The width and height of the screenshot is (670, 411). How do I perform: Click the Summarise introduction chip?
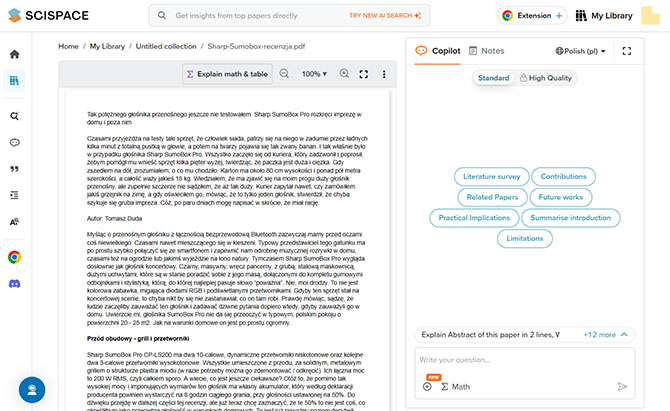pyautogui.click(x=571, y=217)
